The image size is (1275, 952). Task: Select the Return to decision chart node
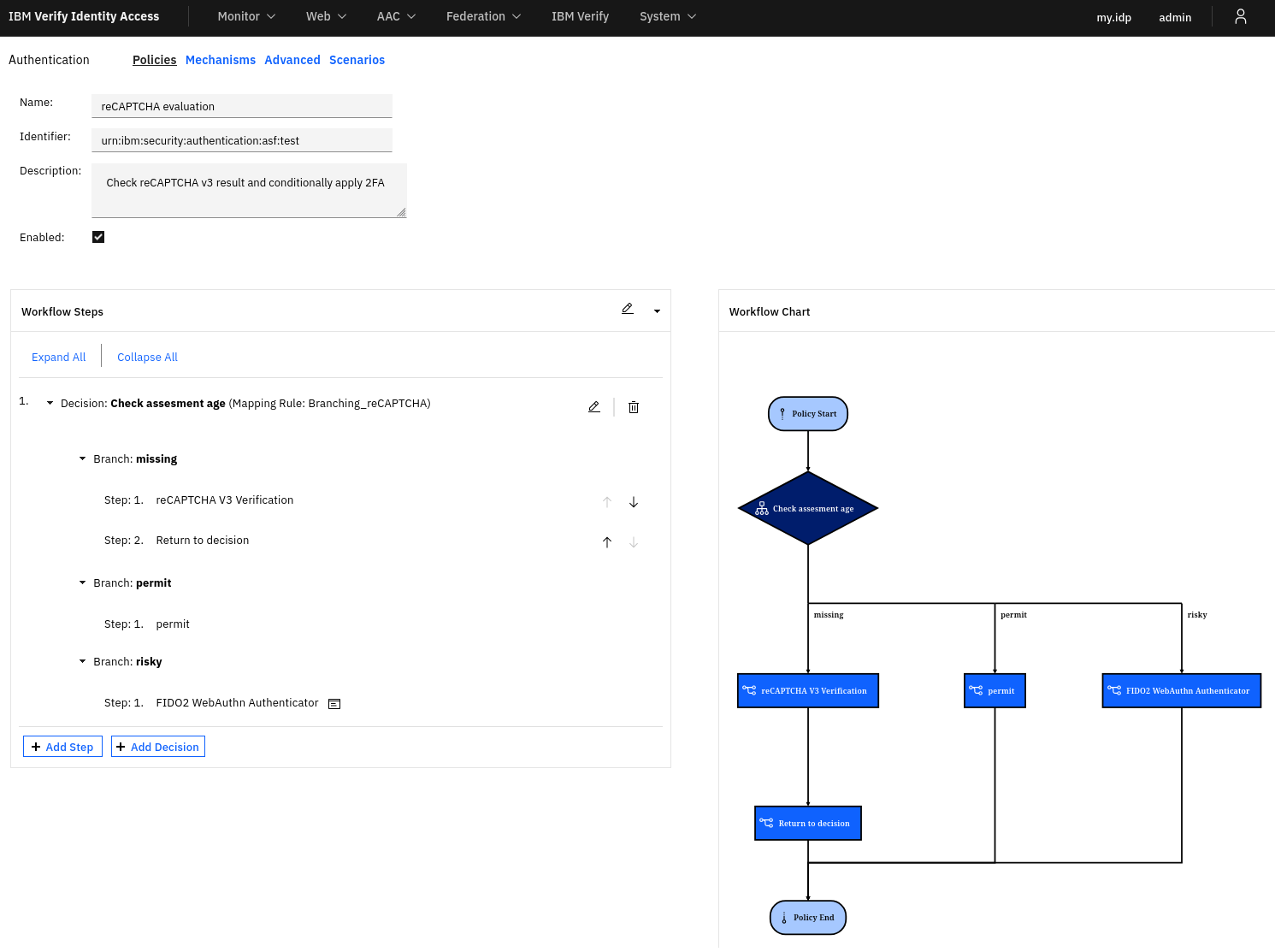[x=808, y=823]
